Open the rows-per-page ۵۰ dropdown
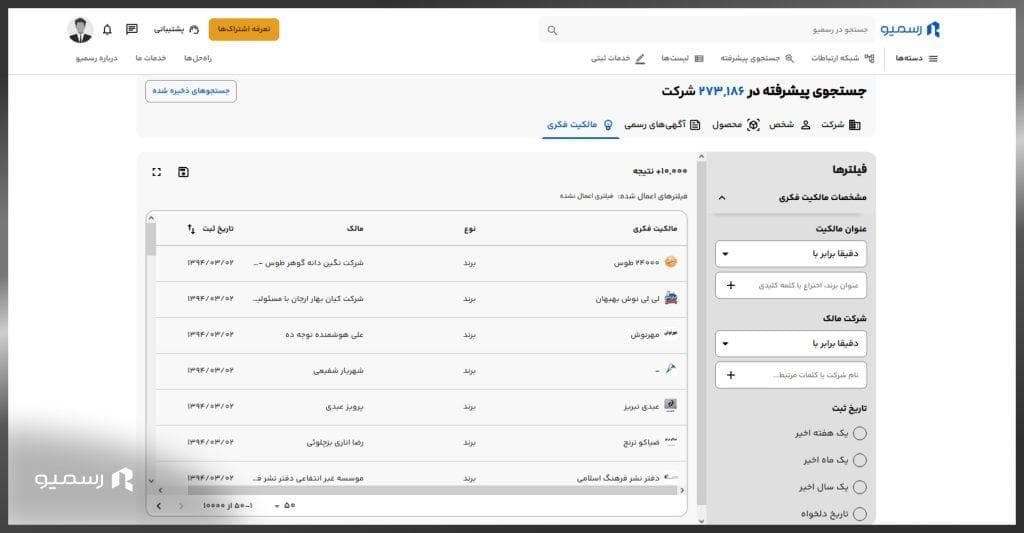 click(285, 506)
